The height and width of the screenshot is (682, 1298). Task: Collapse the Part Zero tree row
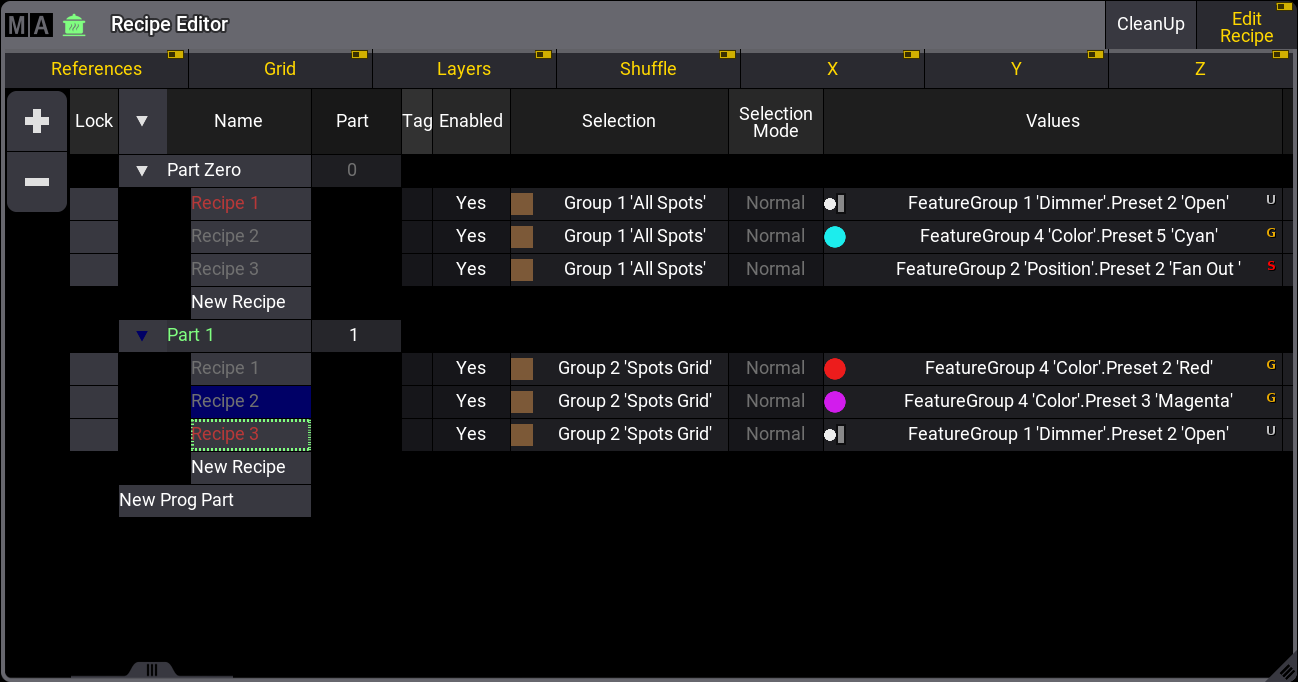click(141, 170)
